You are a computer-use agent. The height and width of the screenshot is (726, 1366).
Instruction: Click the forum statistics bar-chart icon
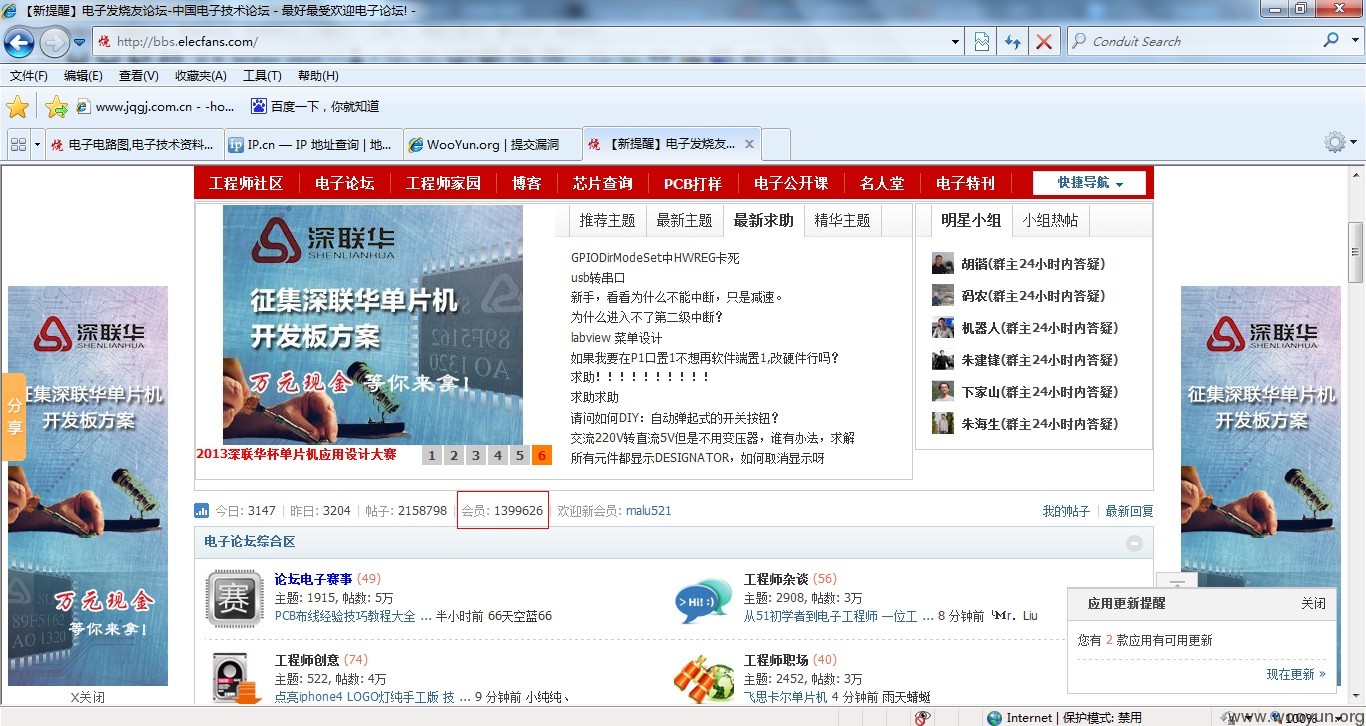[202, 510]
